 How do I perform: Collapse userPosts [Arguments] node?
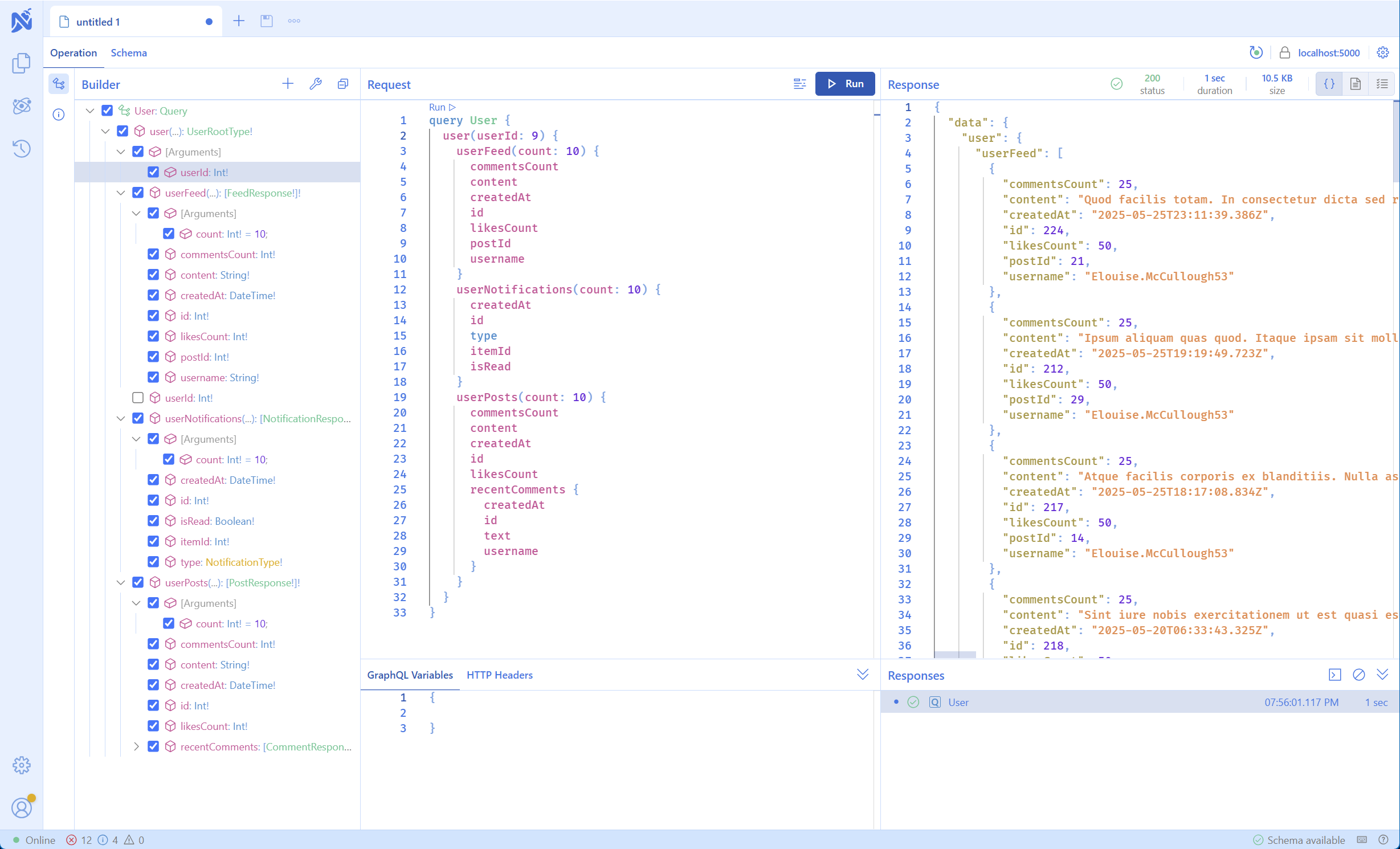click(136, 603)
